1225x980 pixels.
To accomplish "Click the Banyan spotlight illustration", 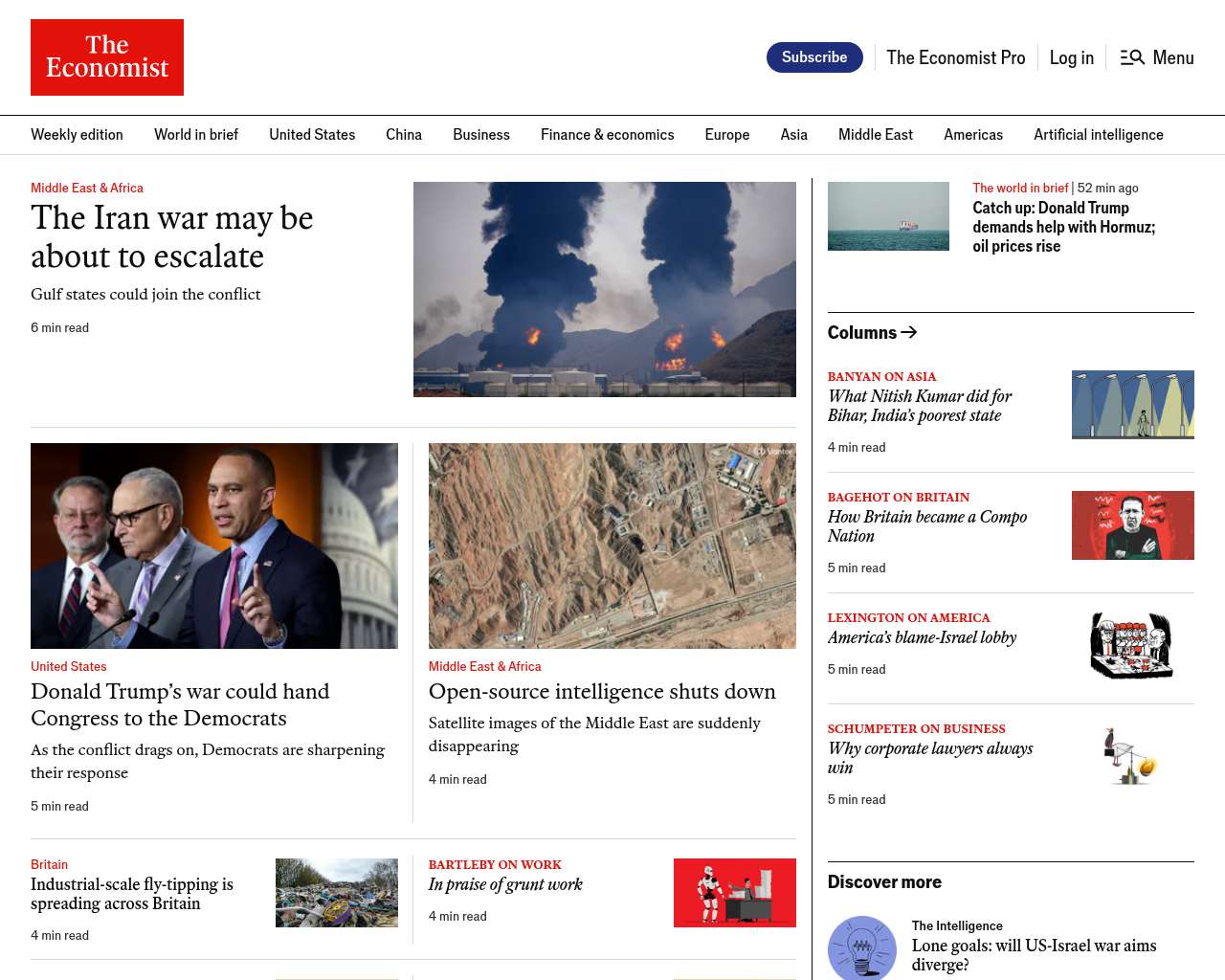I will coord(1132,405).
